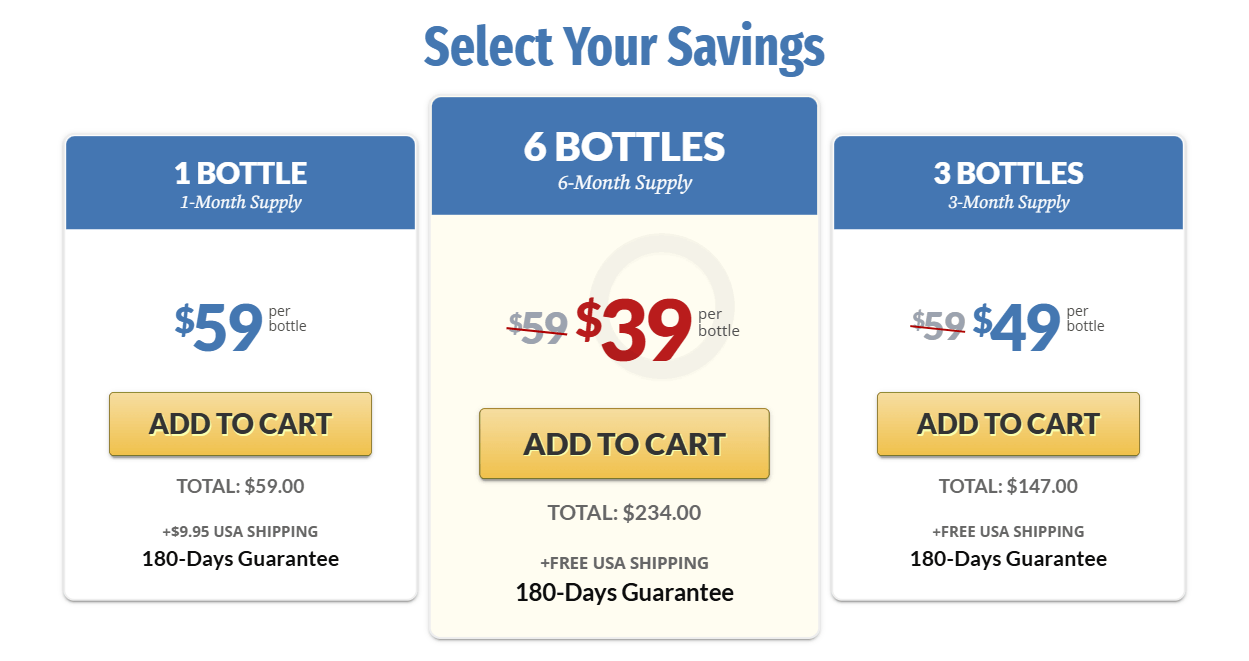Screen dimensions: 1249x661
Task: Select the "6 BOTTLES" card header
Action: pos(624,147)
